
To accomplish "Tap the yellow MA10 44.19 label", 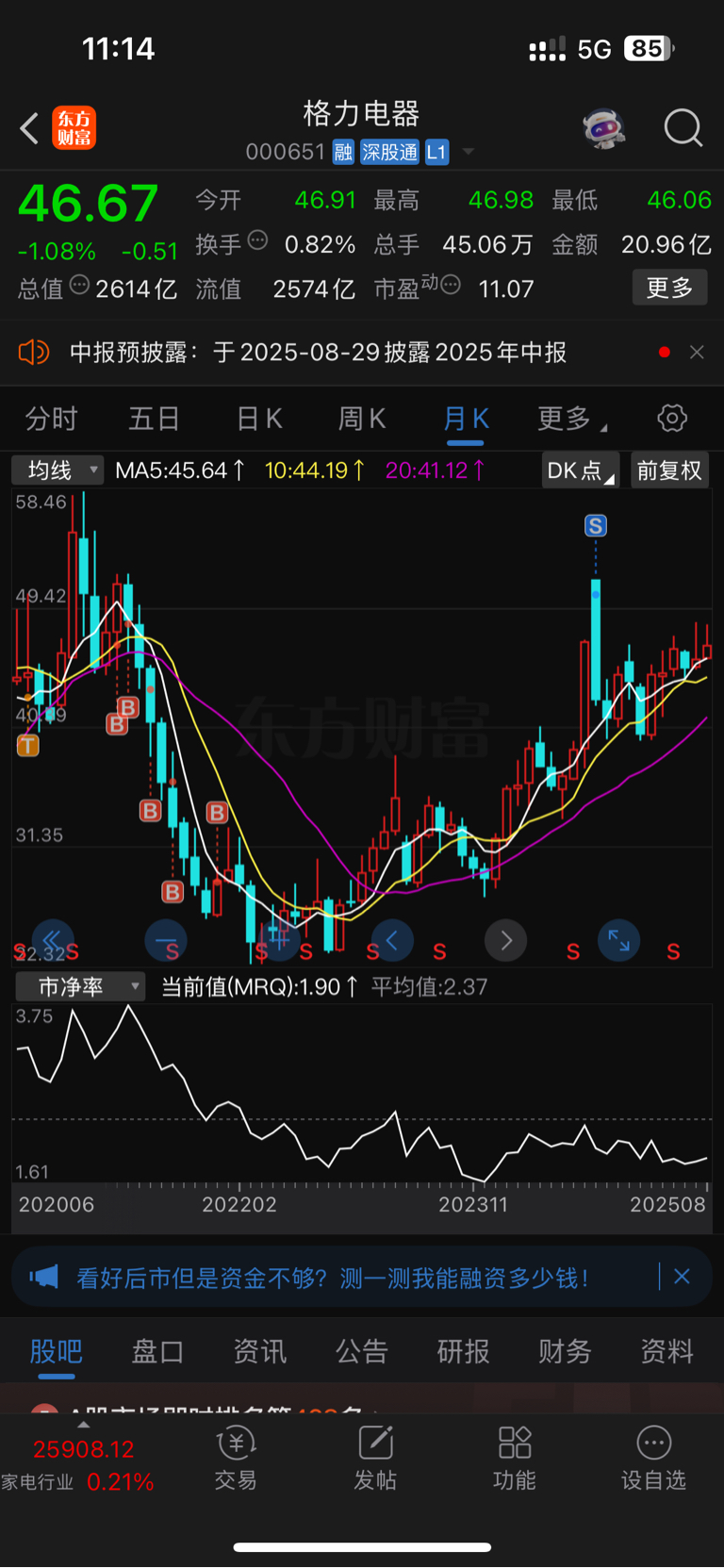I will pyautogui.click(x=314, y=470).
